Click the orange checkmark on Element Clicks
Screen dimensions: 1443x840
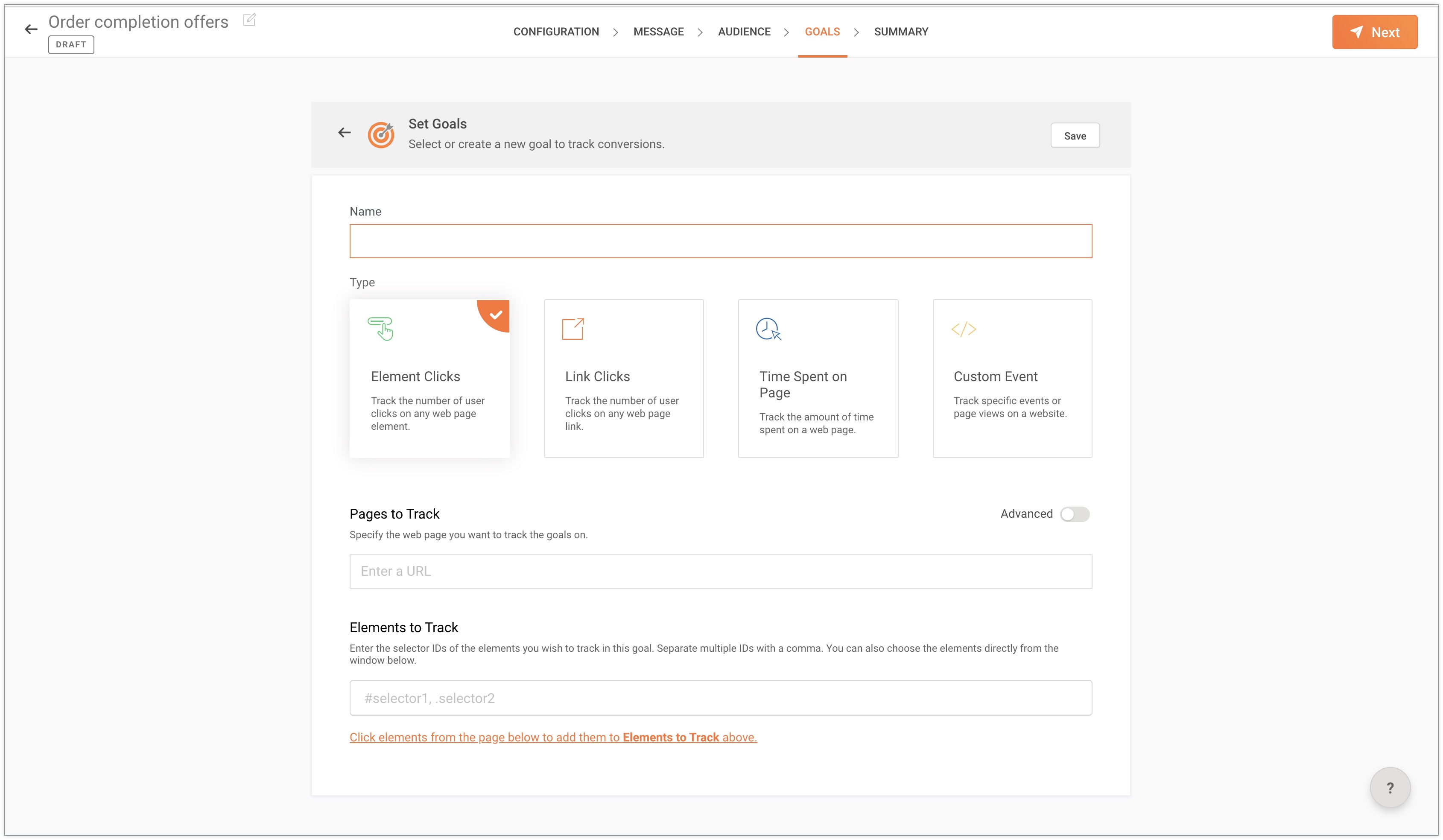pos(496,314)
